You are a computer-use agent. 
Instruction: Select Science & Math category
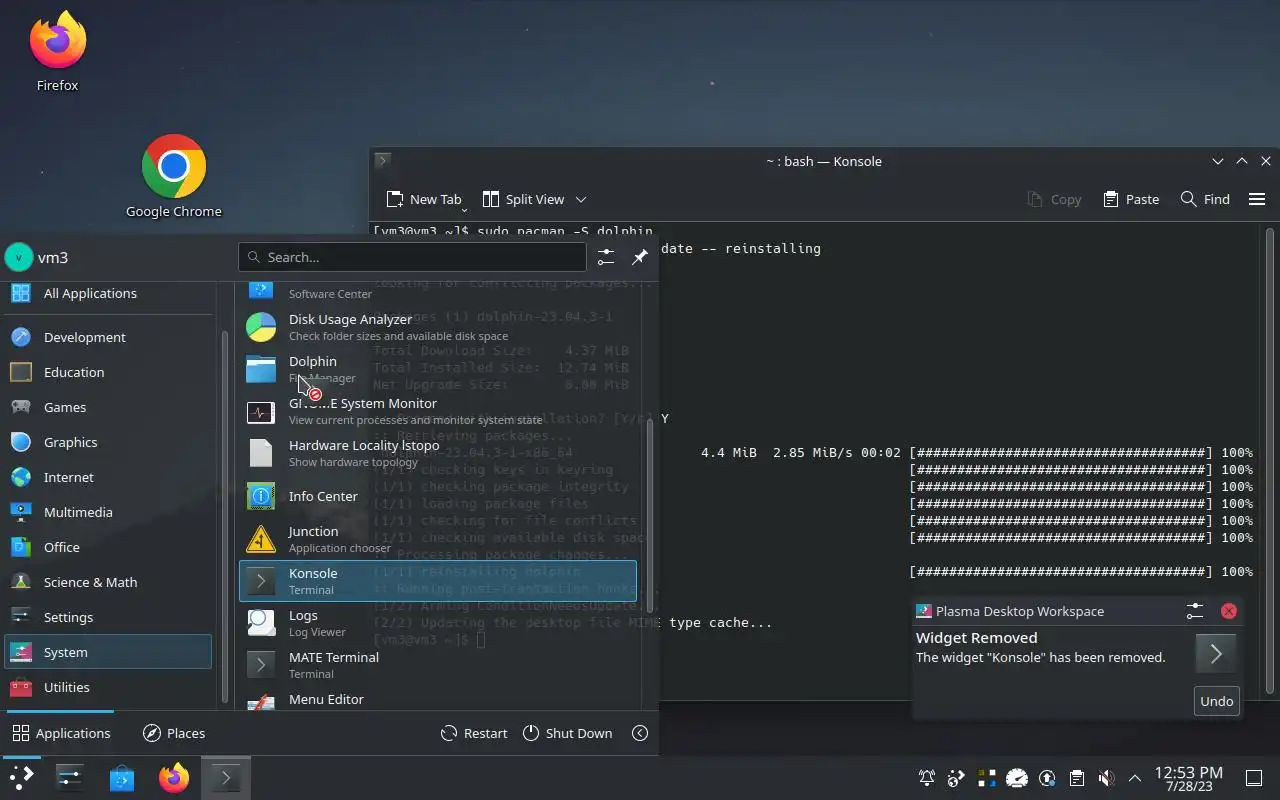click(x=108, y=582)
